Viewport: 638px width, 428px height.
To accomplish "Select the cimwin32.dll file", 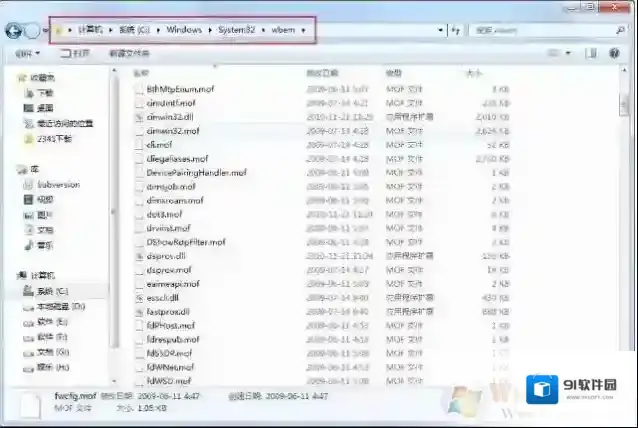I will point(170,116).
